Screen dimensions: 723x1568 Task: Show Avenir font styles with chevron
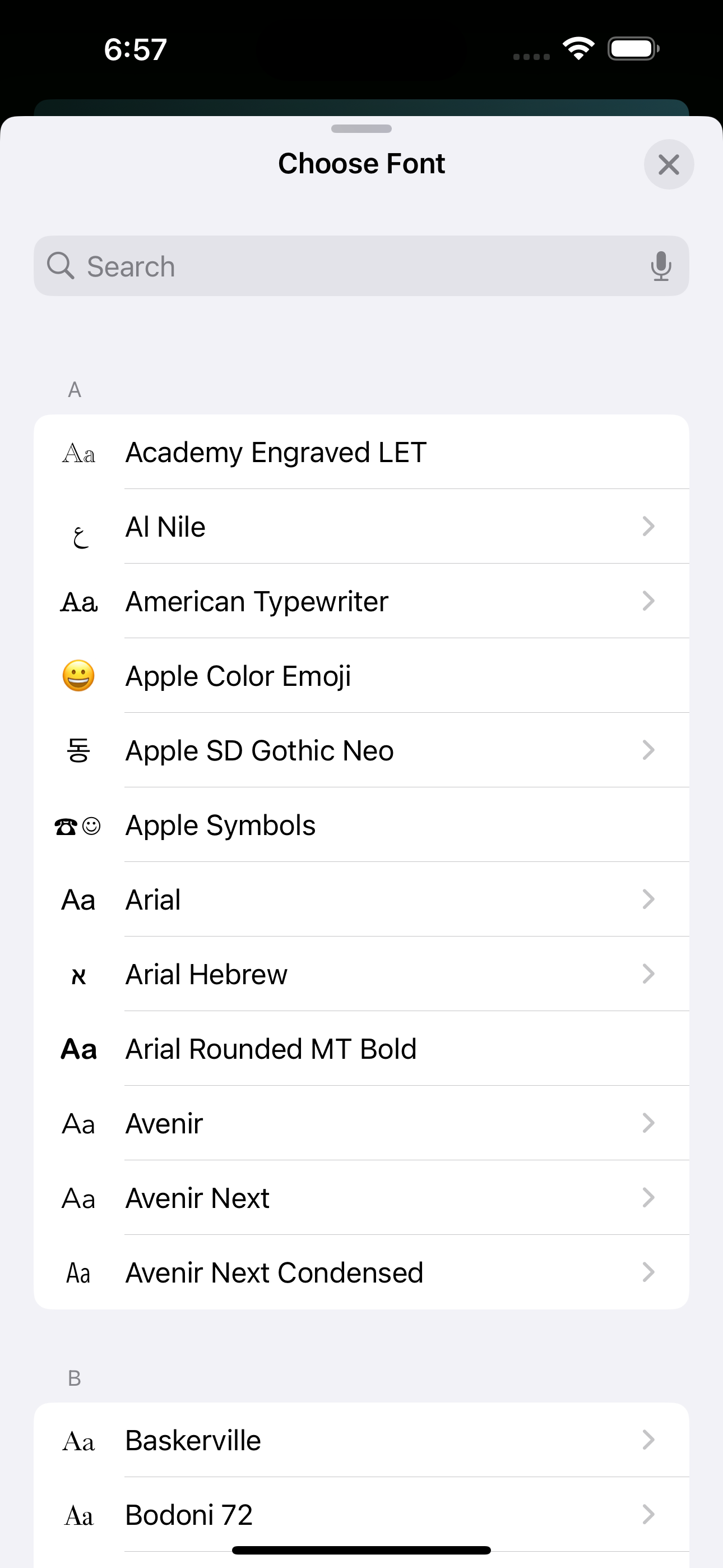click(x=648, y=1123)
